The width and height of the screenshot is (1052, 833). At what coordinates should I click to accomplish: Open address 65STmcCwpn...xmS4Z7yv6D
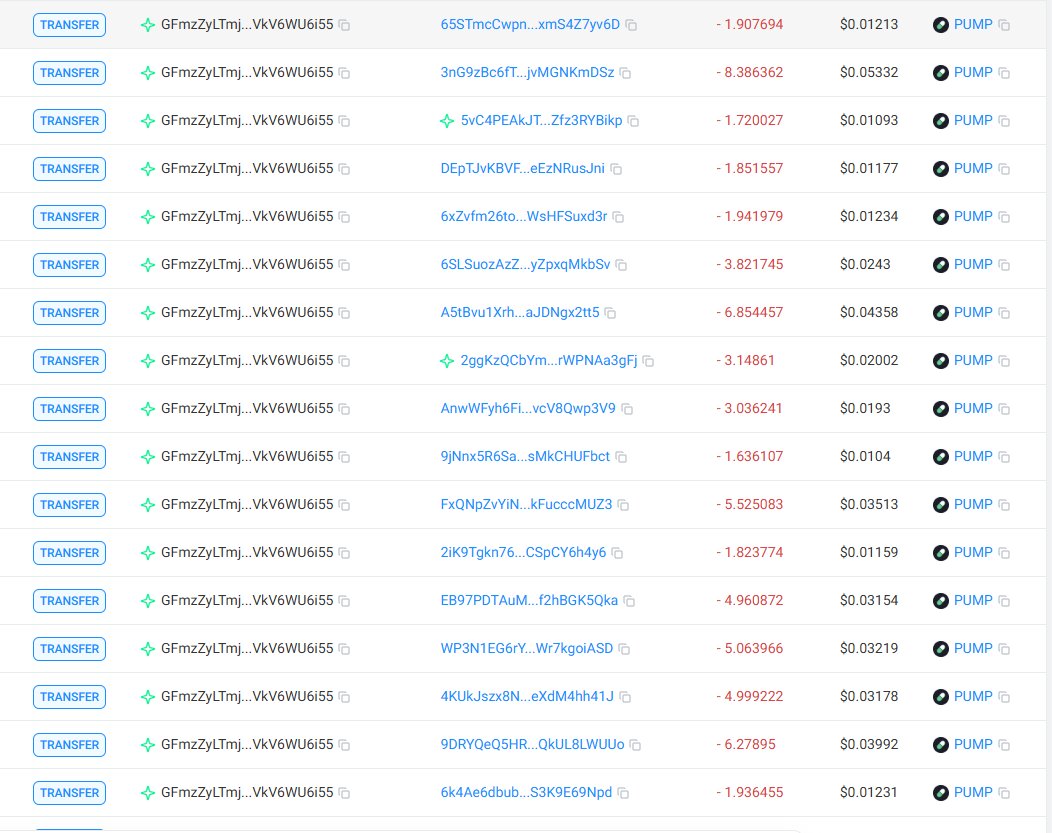pos(530,24)
